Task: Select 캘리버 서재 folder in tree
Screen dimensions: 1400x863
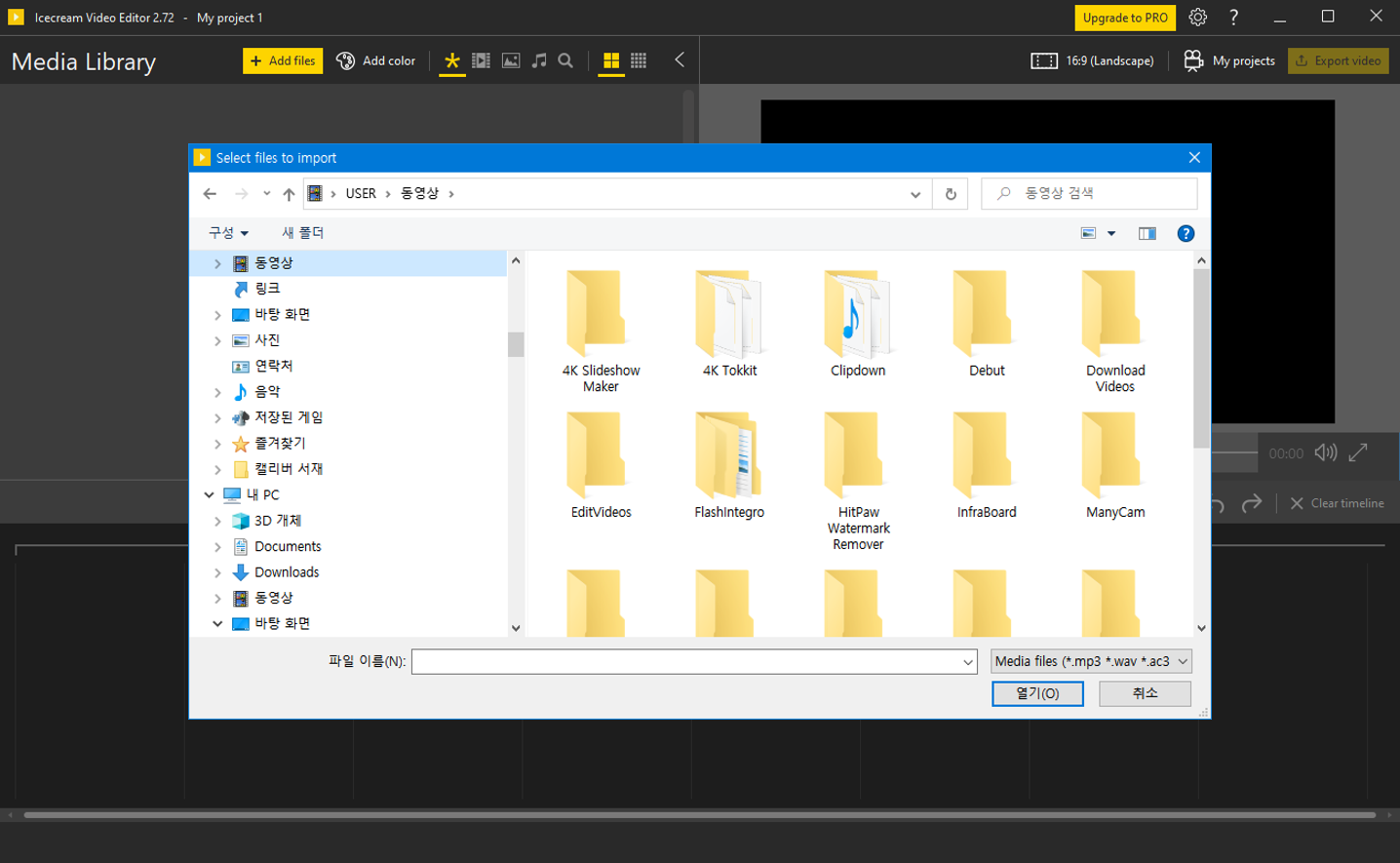Action: 289,469
